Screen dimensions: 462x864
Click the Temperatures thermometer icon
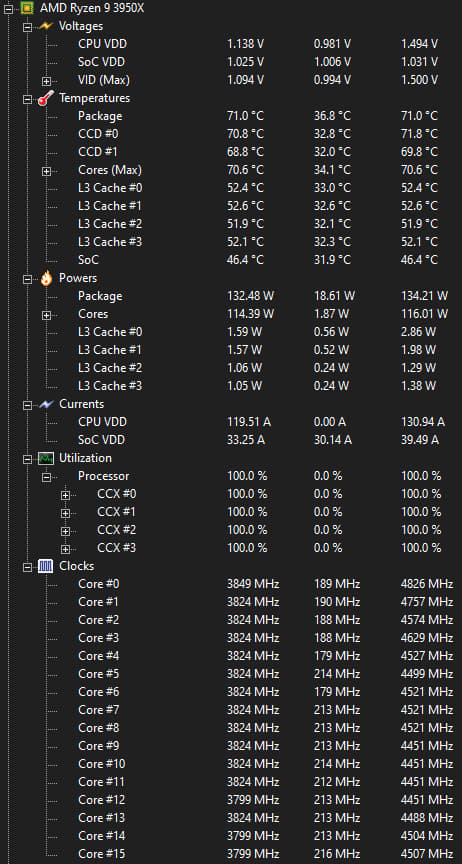coord(46,99)
